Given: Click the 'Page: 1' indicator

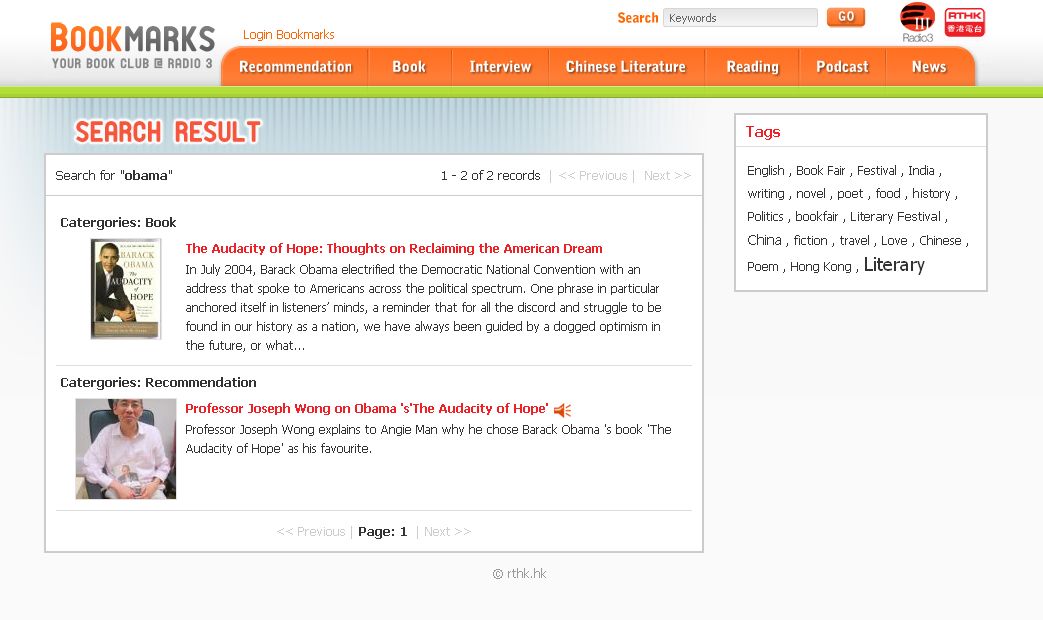Looking at the screenshot, I should click(x=382, y=532).
